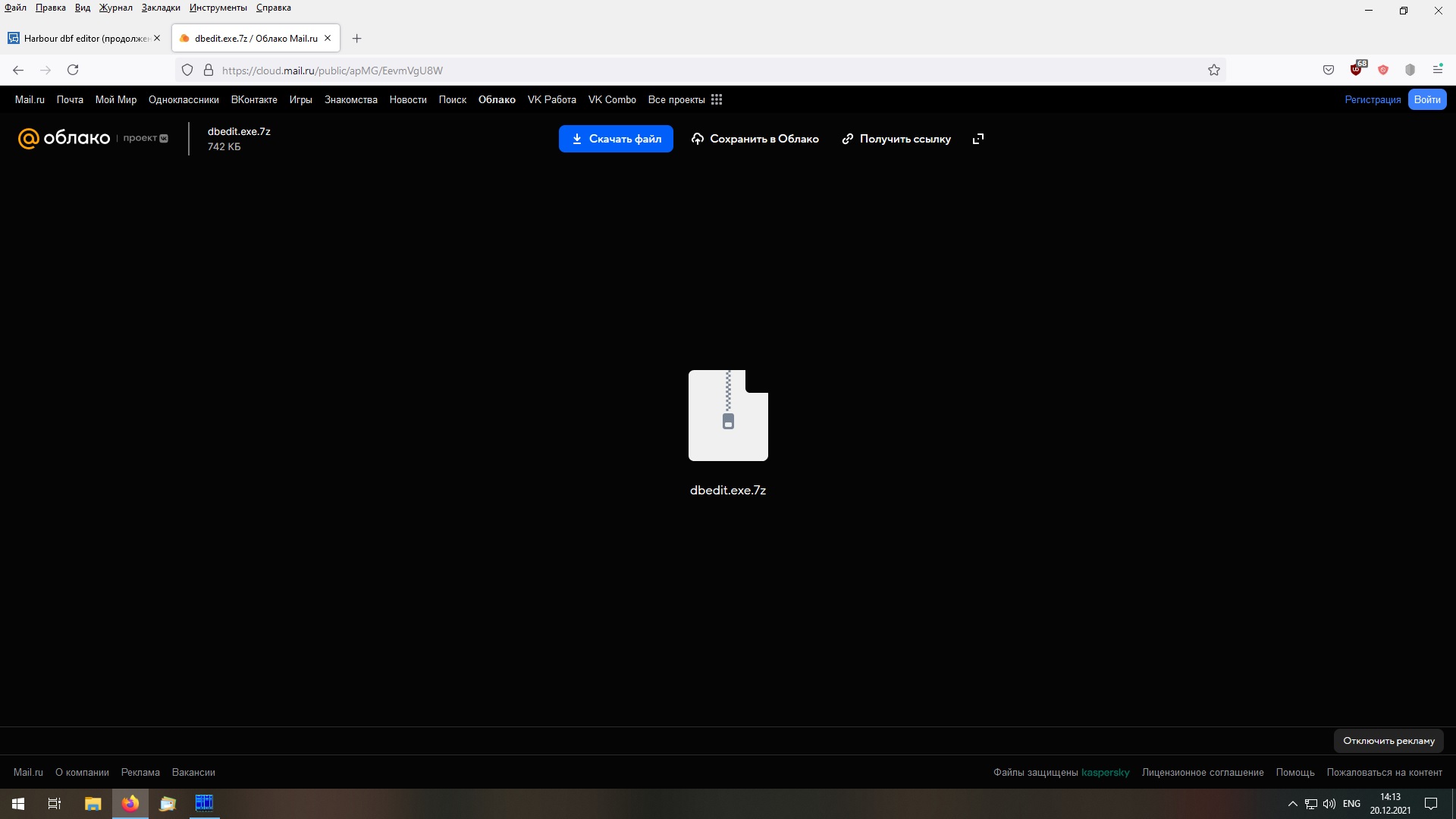The image size is (1456, 819).
Task: Open the Закладки menu
Action: (x=161, y=8)
